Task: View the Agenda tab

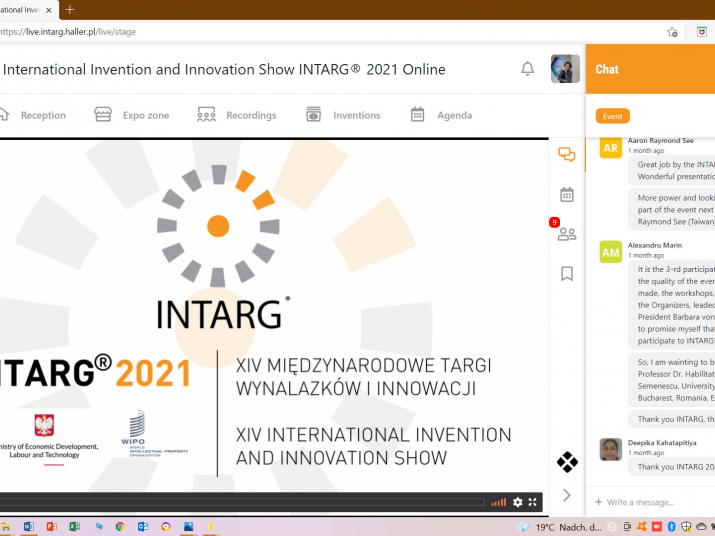Action: (x=442, y=115)
